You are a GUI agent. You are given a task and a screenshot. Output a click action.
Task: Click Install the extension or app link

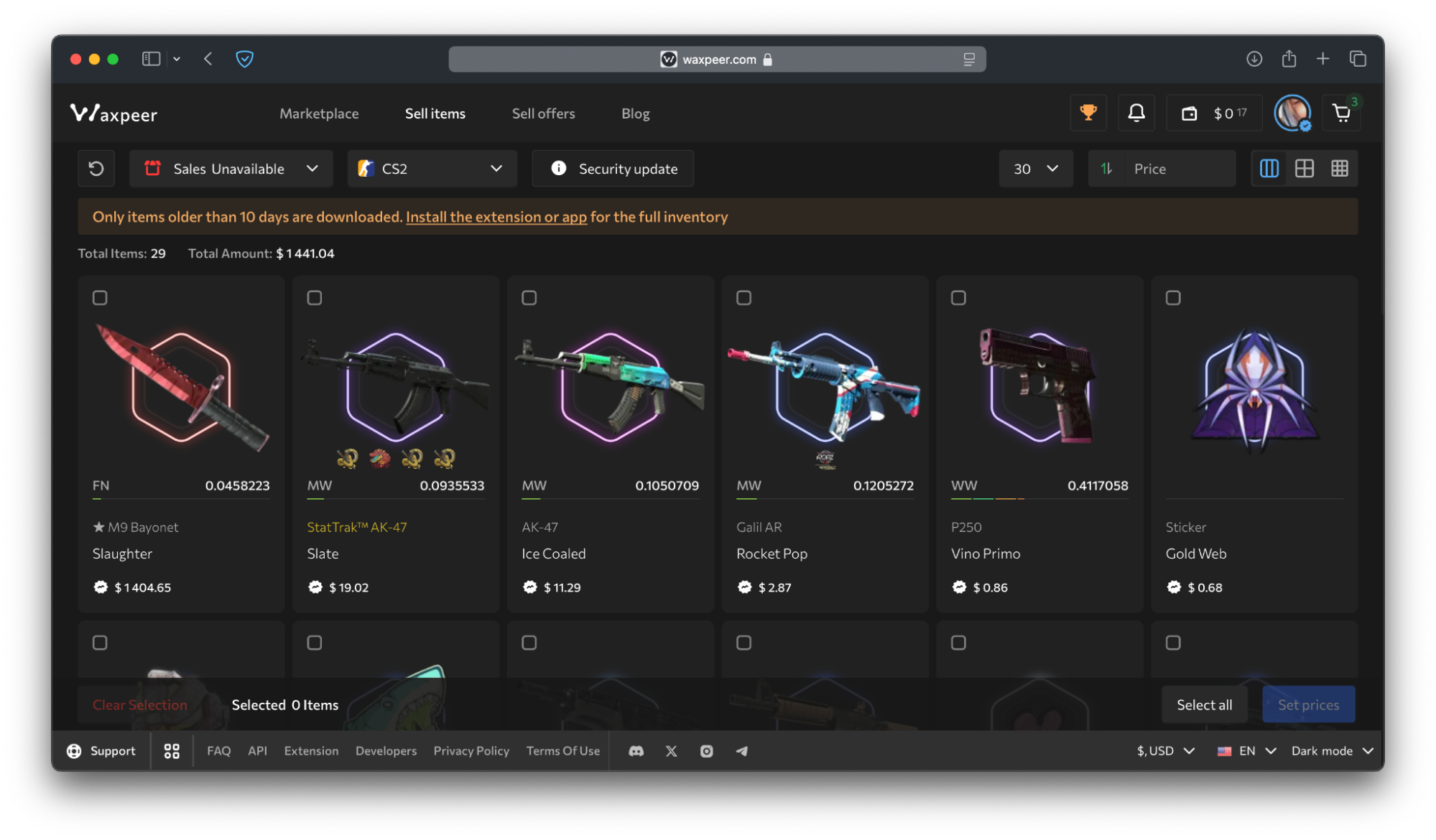tap(496, 217)
